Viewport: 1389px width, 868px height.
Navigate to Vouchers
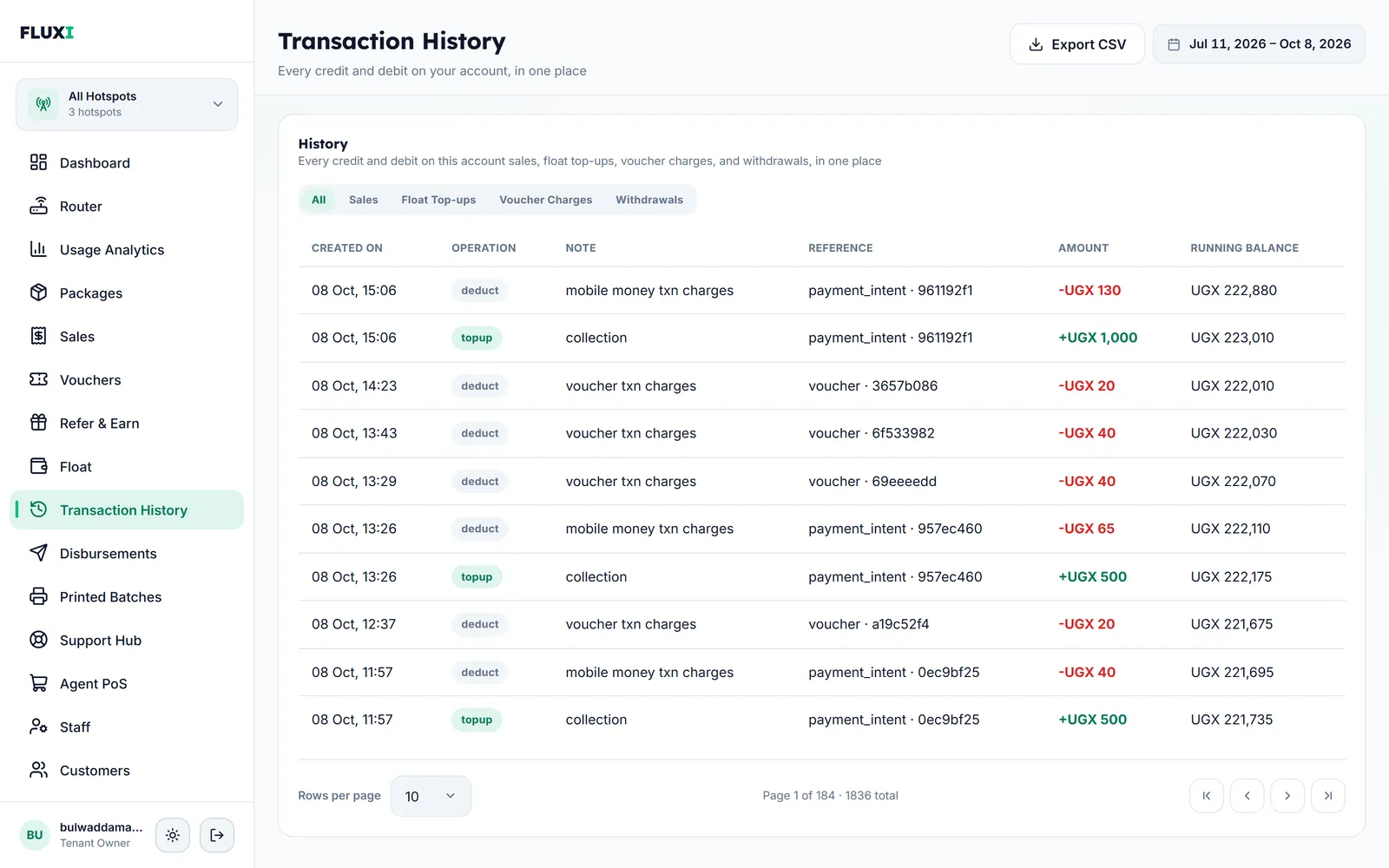(127, 380)
